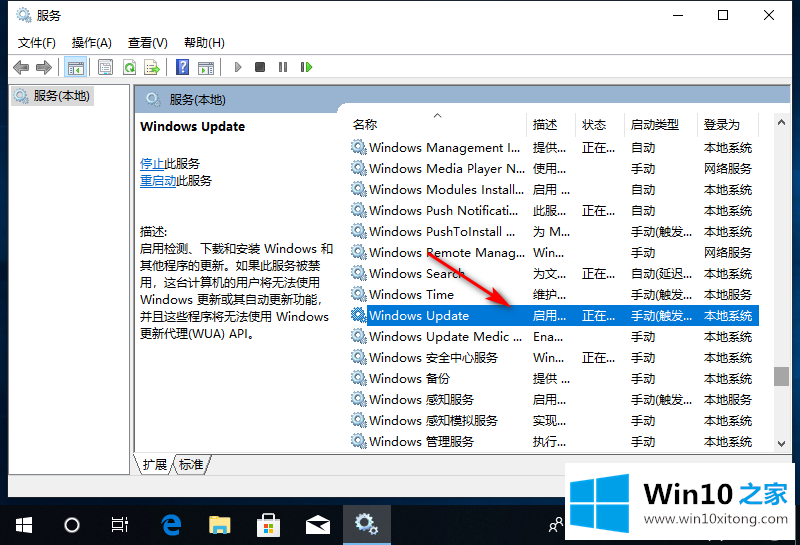Sort by the 名称 column header
Screen dimensions: 800x545
(438, 125)
